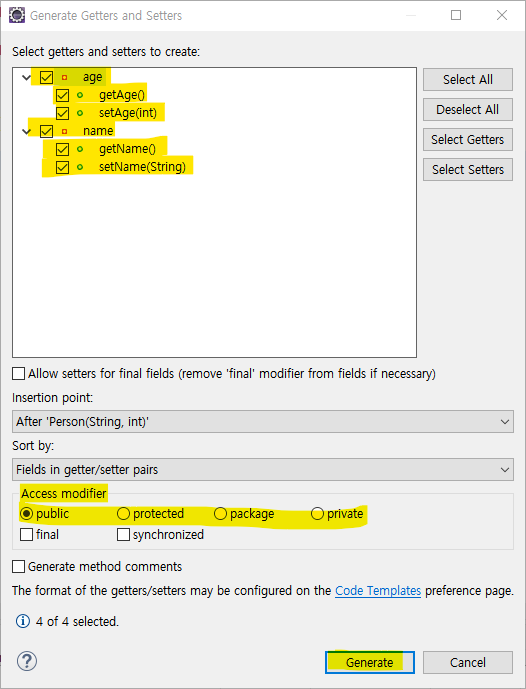Select the age field label in tree
This screenshot has height=689, width=526.
(x=92, y=78)
